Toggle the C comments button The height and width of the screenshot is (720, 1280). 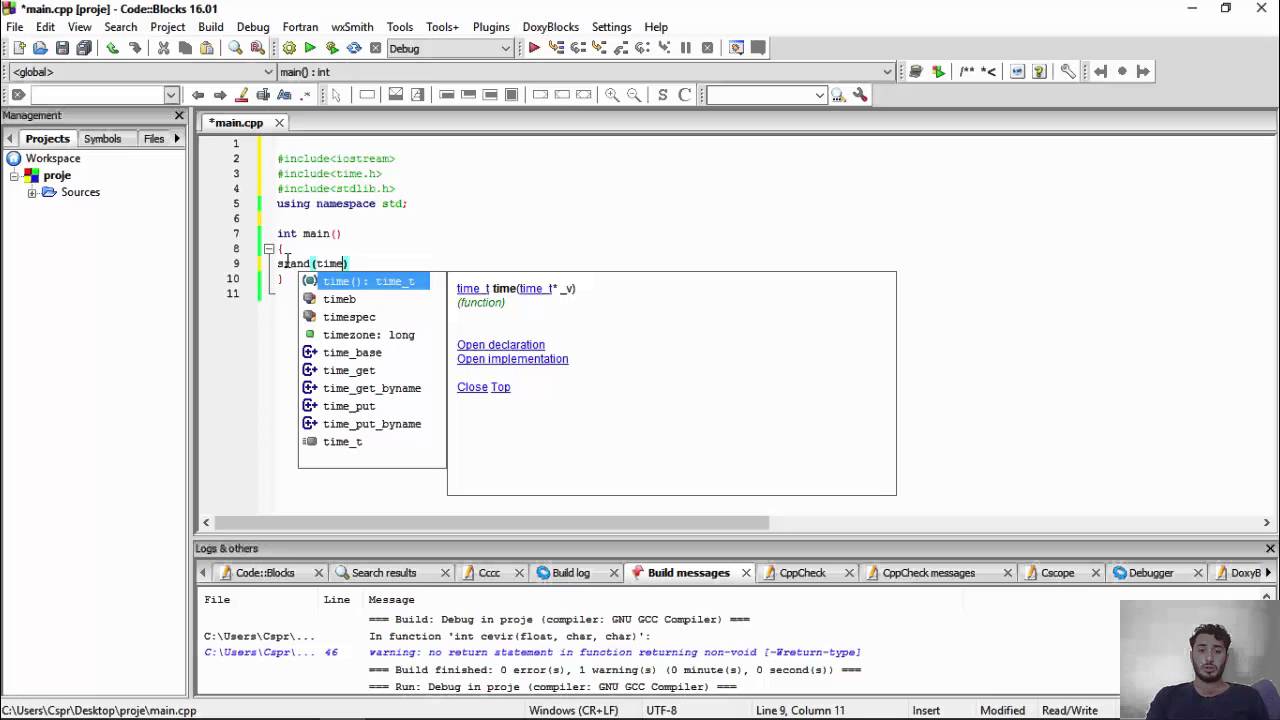point(685,95)
